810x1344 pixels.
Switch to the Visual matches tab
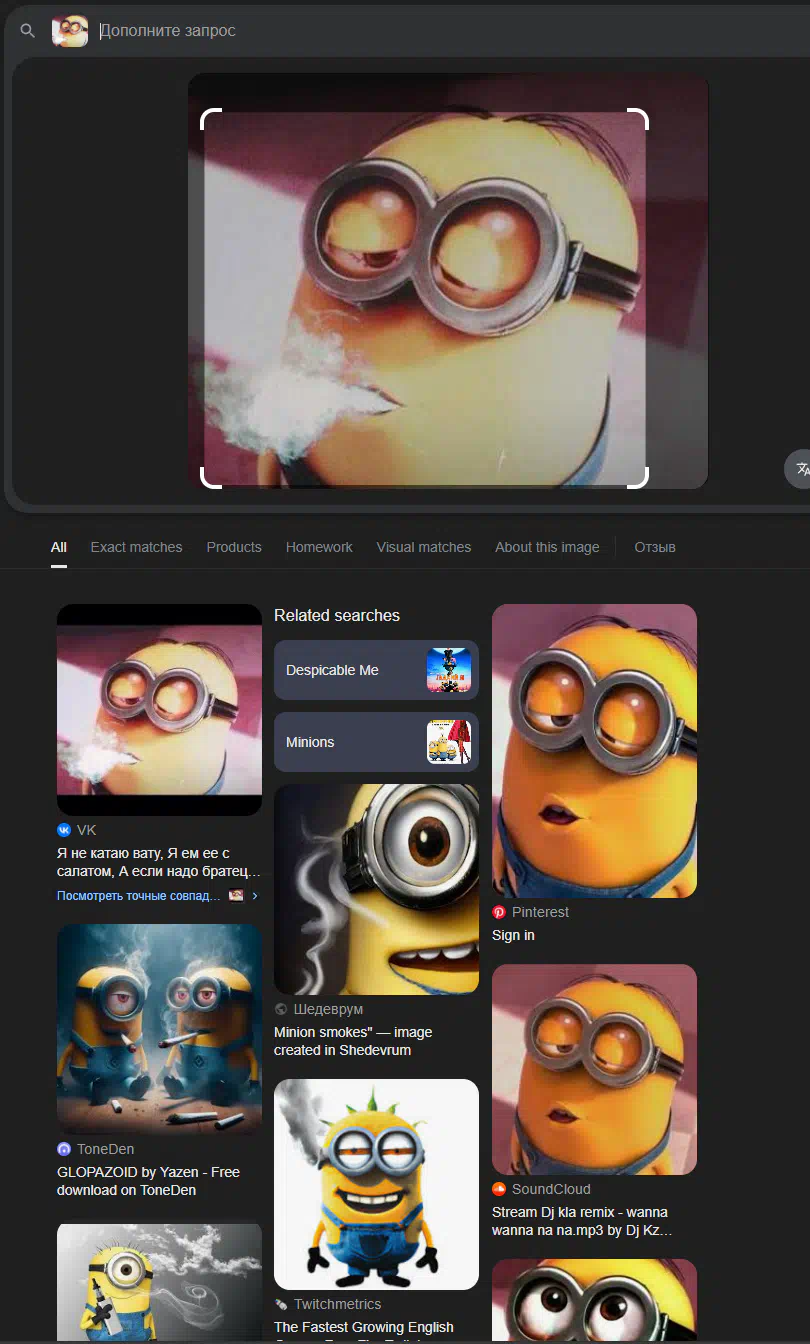coord(424,547)
